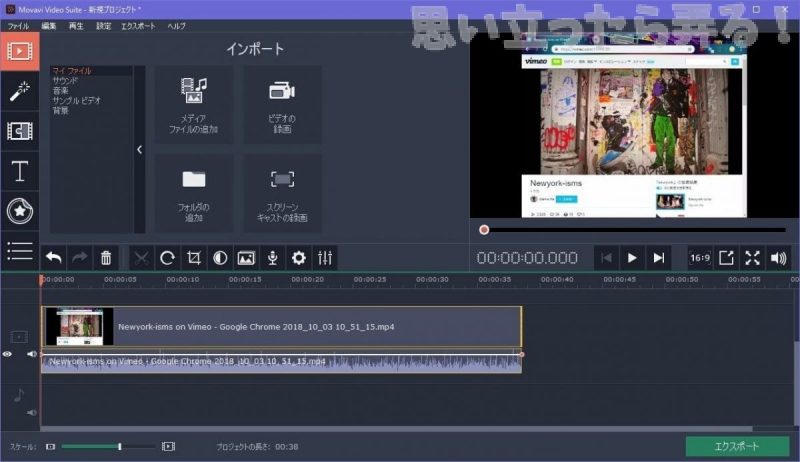Split clip with the scissors tool
The image size is (800, 462).
[x=141, y=258]
